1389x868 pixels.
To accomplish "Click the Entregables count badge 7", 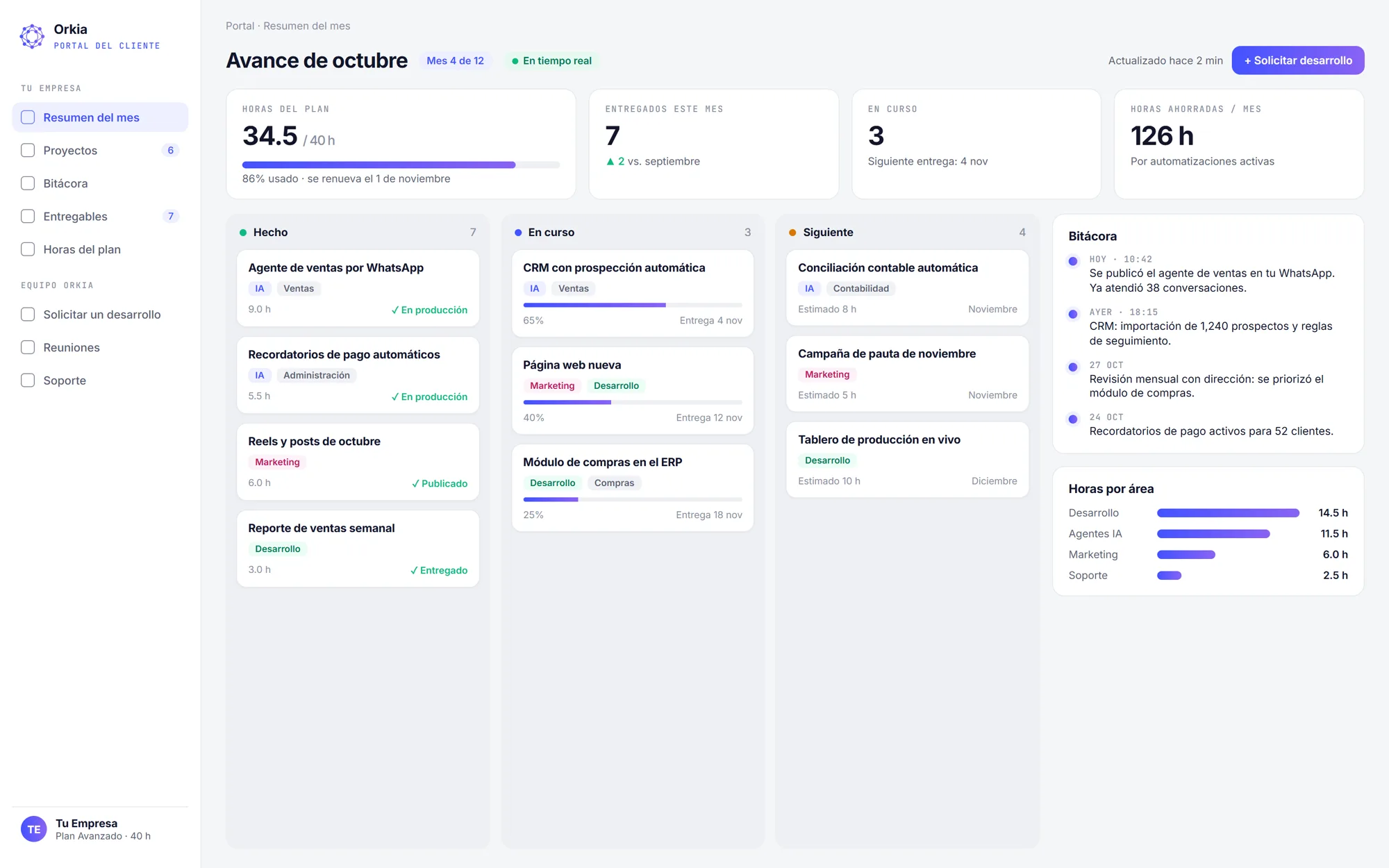I will click(x=170, y=216).
